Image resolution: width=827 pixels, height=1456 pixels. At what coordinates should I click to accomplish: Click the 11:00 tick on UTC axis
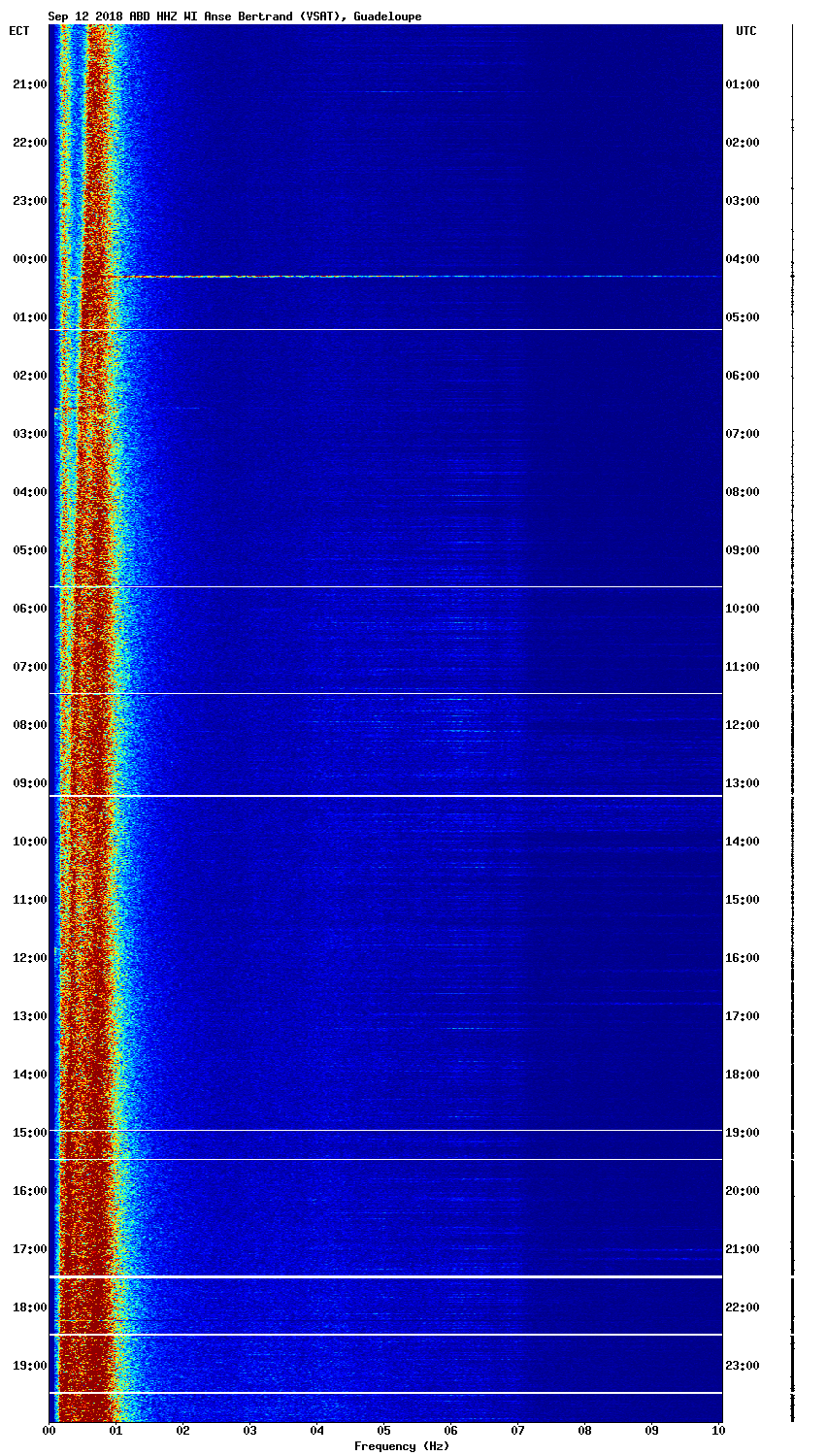click(743, 667)
